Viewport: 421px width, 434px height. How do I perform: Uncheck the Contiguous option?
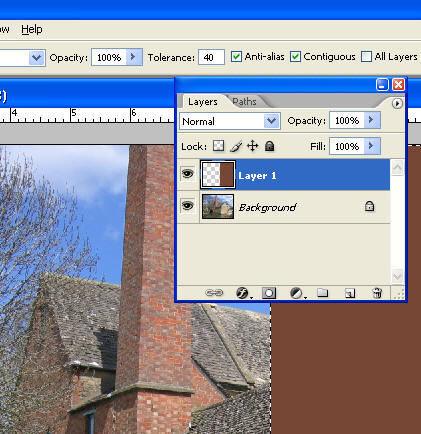click(x=295, y=57)
